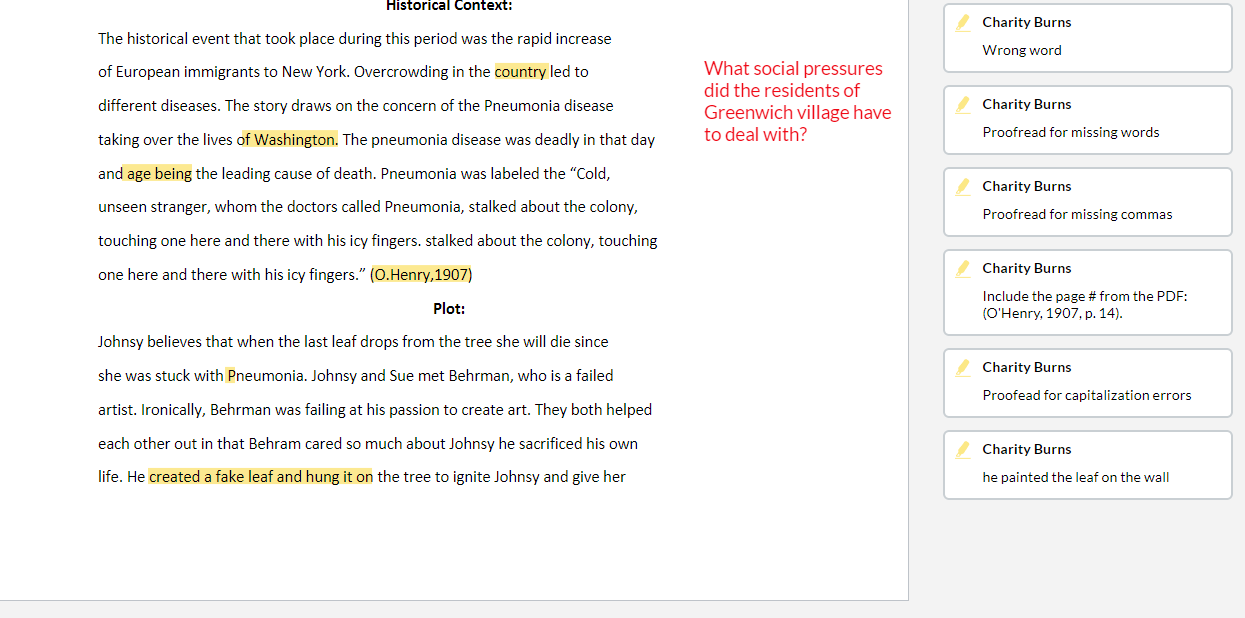
Task: Select the "Proofread for missing words" comment text
Action: click(1070, 132)
